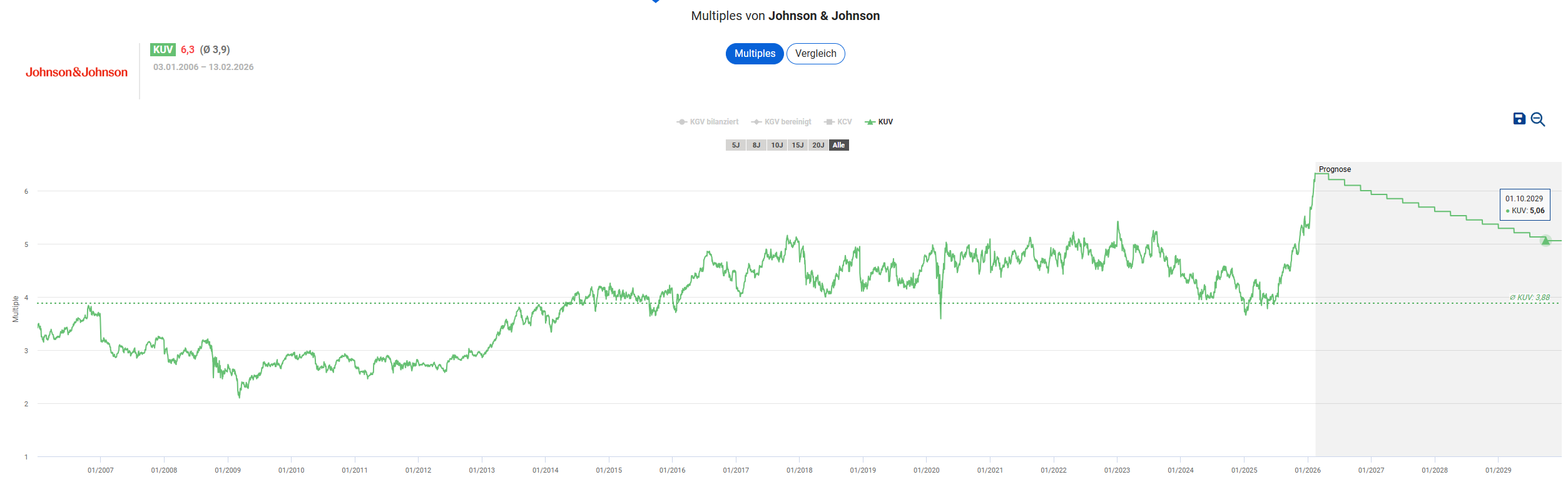Click the Ø KUV 3,88 average label
The width and height of the screenshot is (1568, 492).
[1530, 298]
